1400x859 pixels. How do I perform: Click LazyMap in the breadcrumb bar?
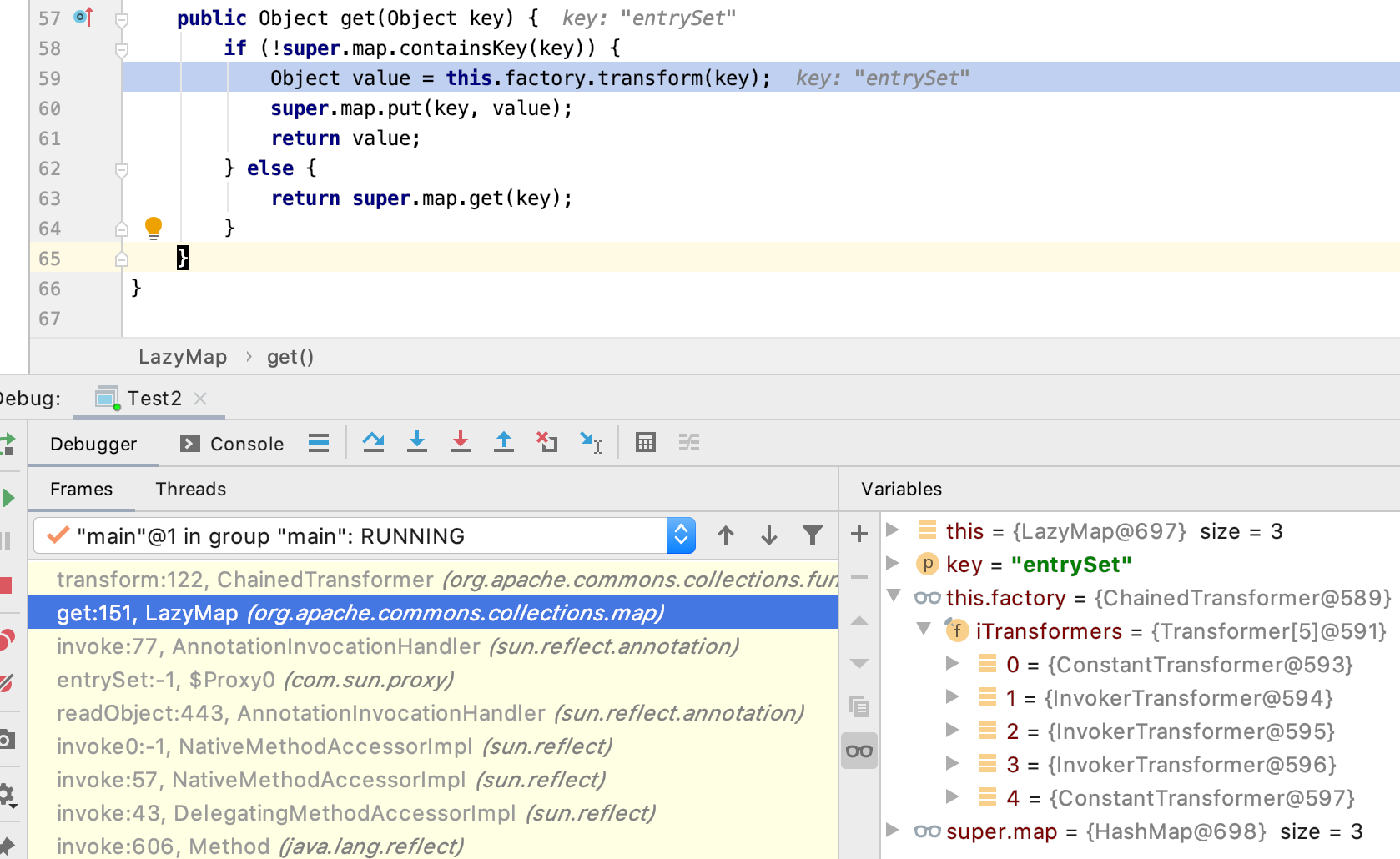[183, 357]
